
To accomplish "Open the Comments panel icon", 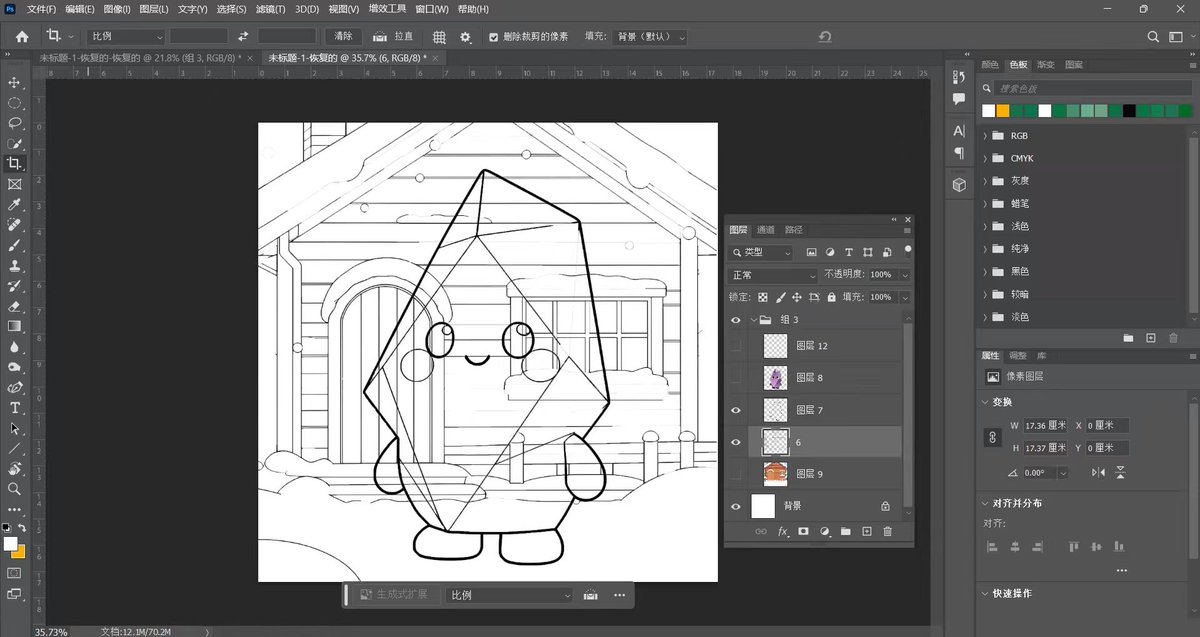I will pos(959,99).
